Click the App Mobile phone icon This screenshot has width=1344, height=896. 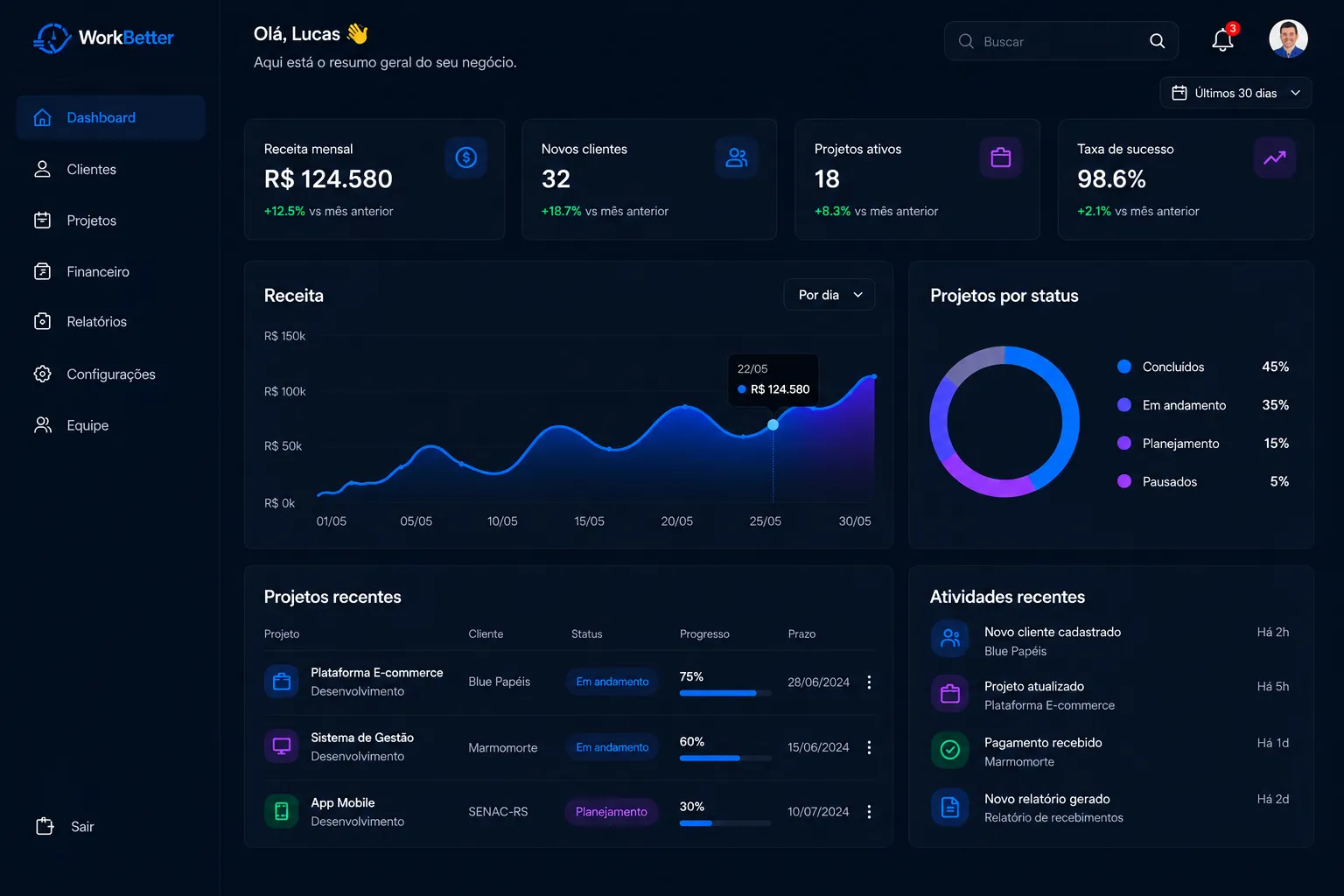click(x=282, y=811)
